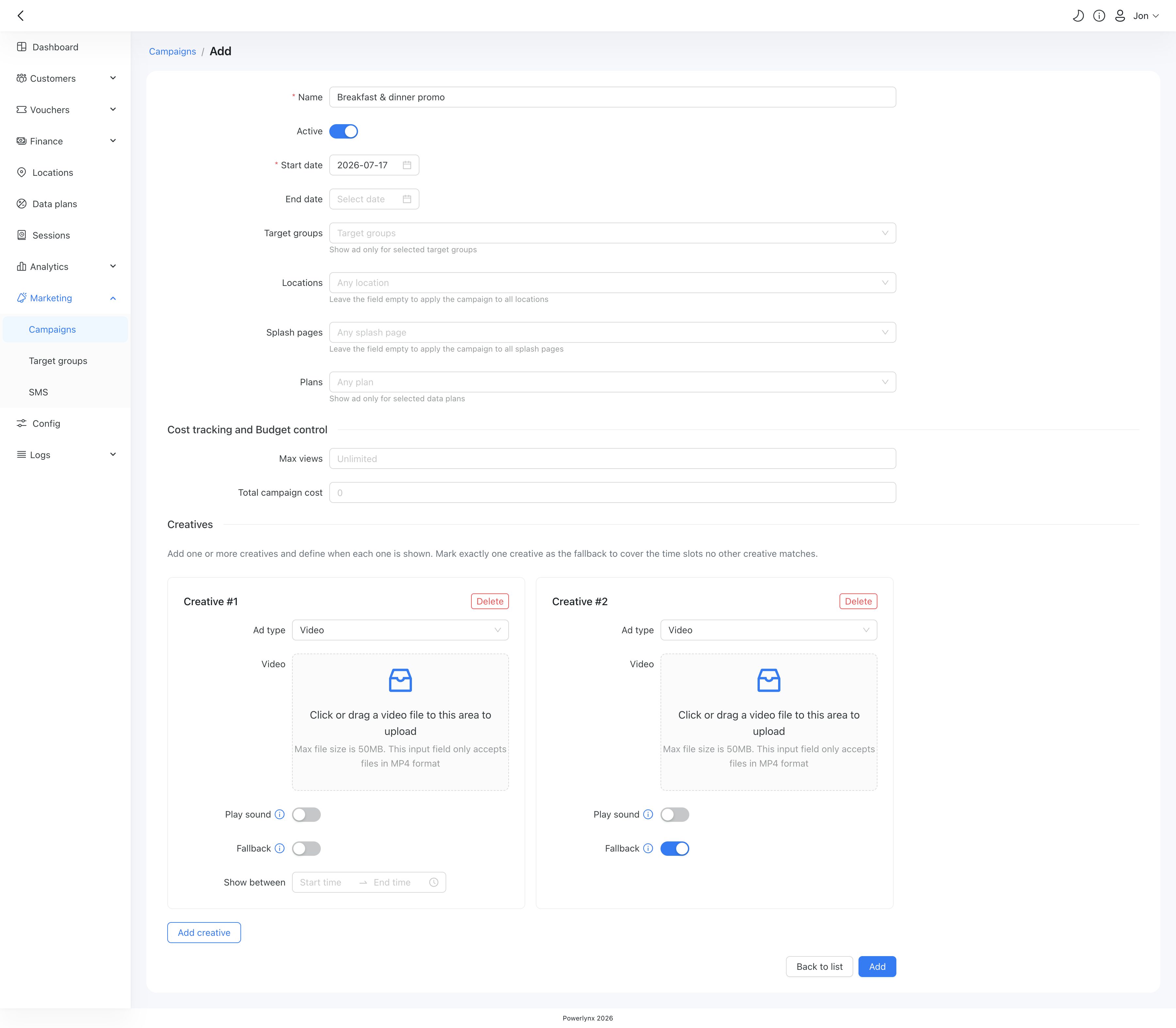The height and width of the screenshot is (1028, 1176).
Task: Click the back arrow icon in the header
Action: [x=21, y=15]
